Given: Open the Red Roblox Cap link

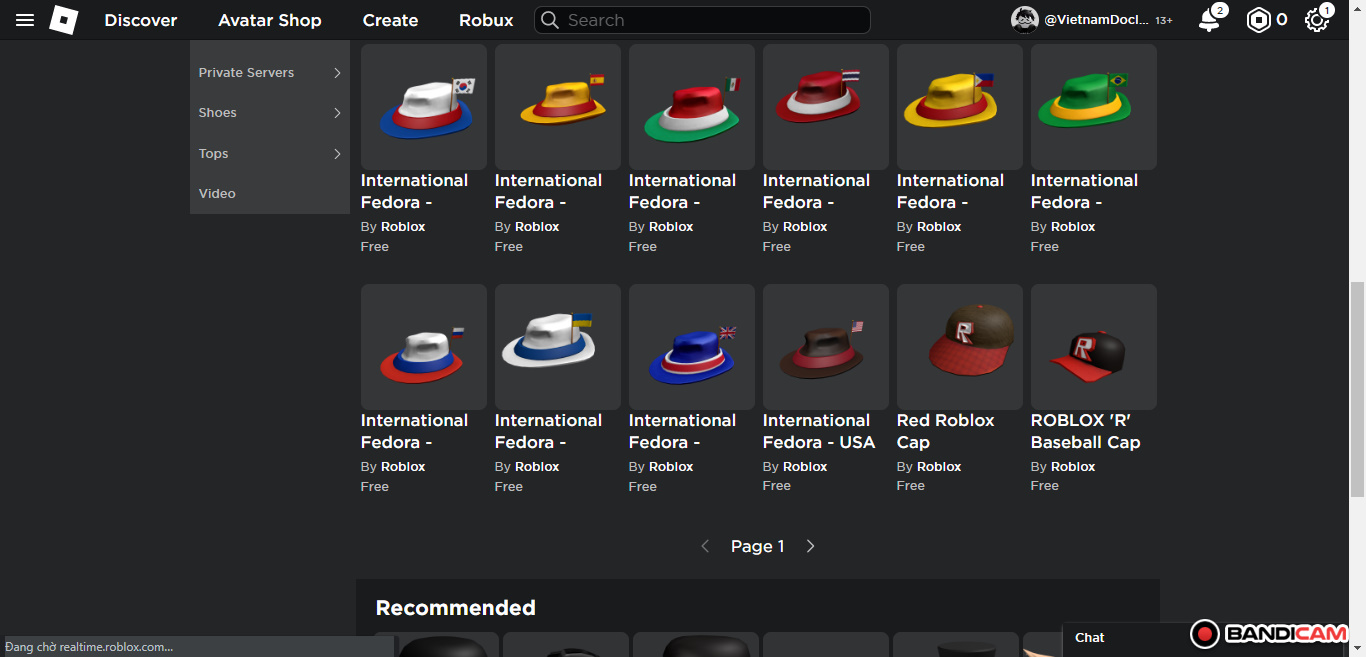Looking at the screenshot, I should click(x=945, y=431).
